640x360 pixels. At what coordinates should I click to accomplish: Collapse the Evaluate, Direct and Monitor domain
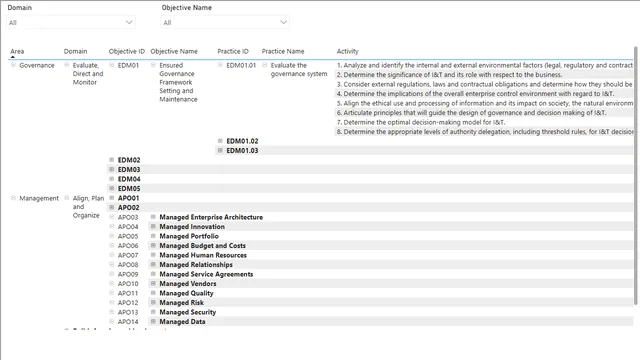(x=67, y=65)
